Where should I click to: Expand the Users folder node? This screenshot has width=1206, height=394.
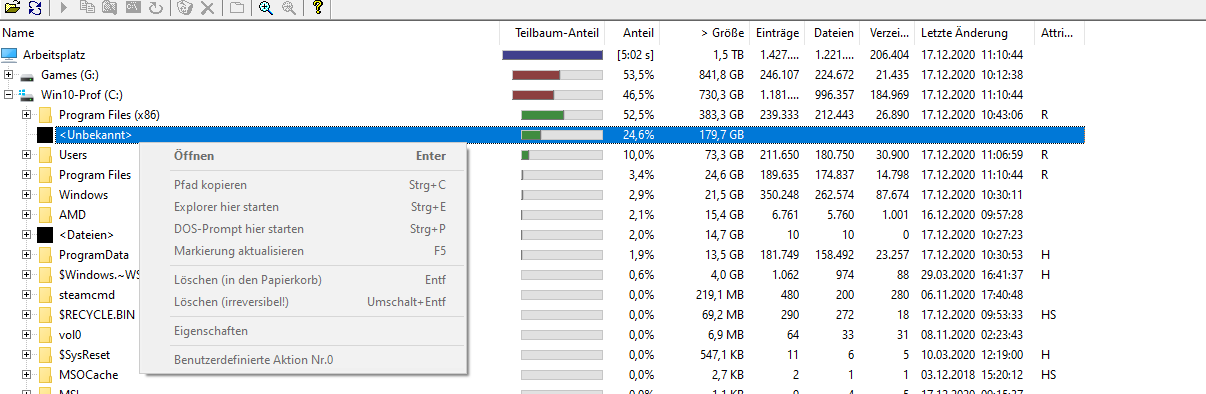[26, 155]
